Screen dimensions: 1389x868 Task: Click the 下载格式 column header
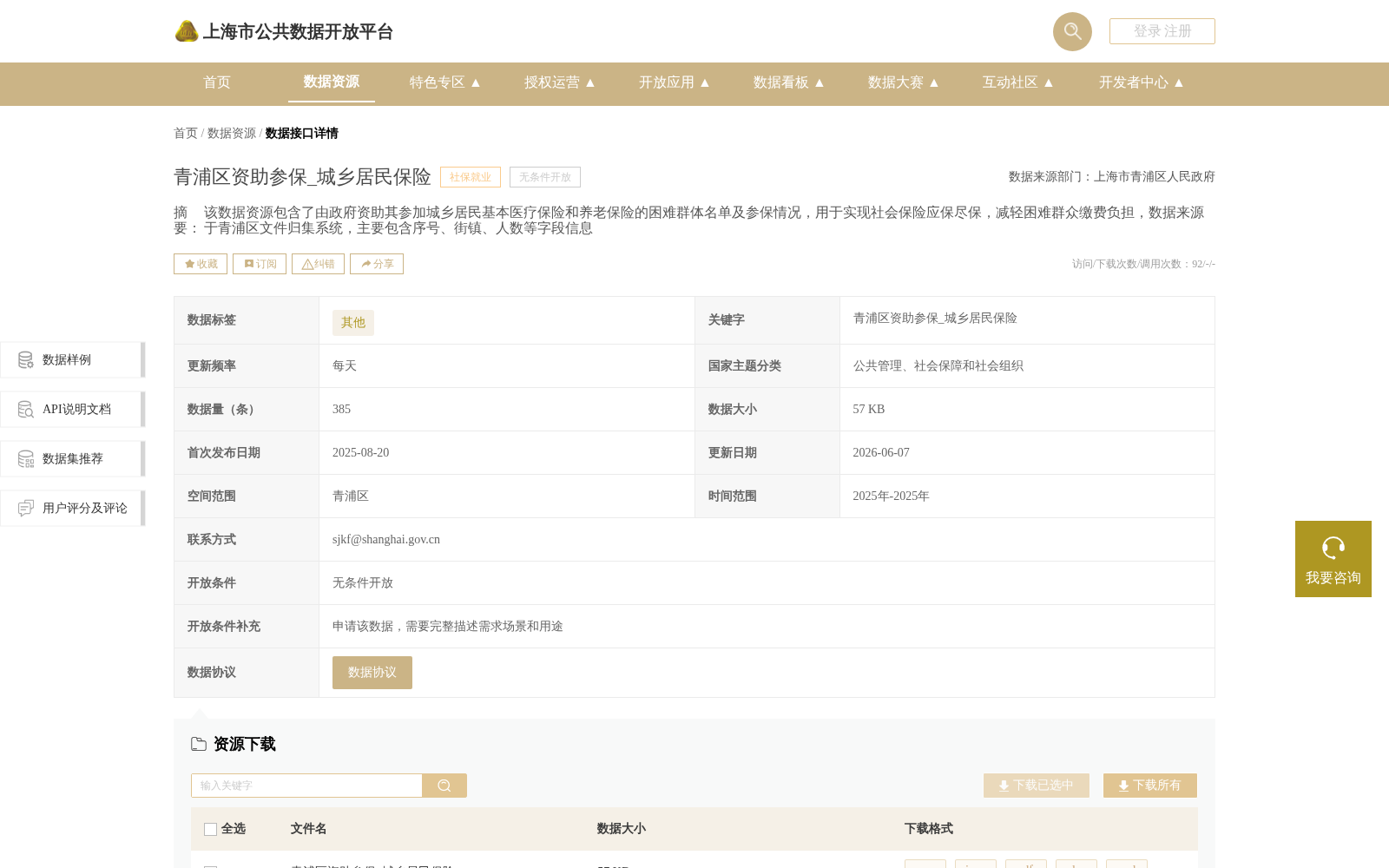pyautogui.click(x=929, y=829)
